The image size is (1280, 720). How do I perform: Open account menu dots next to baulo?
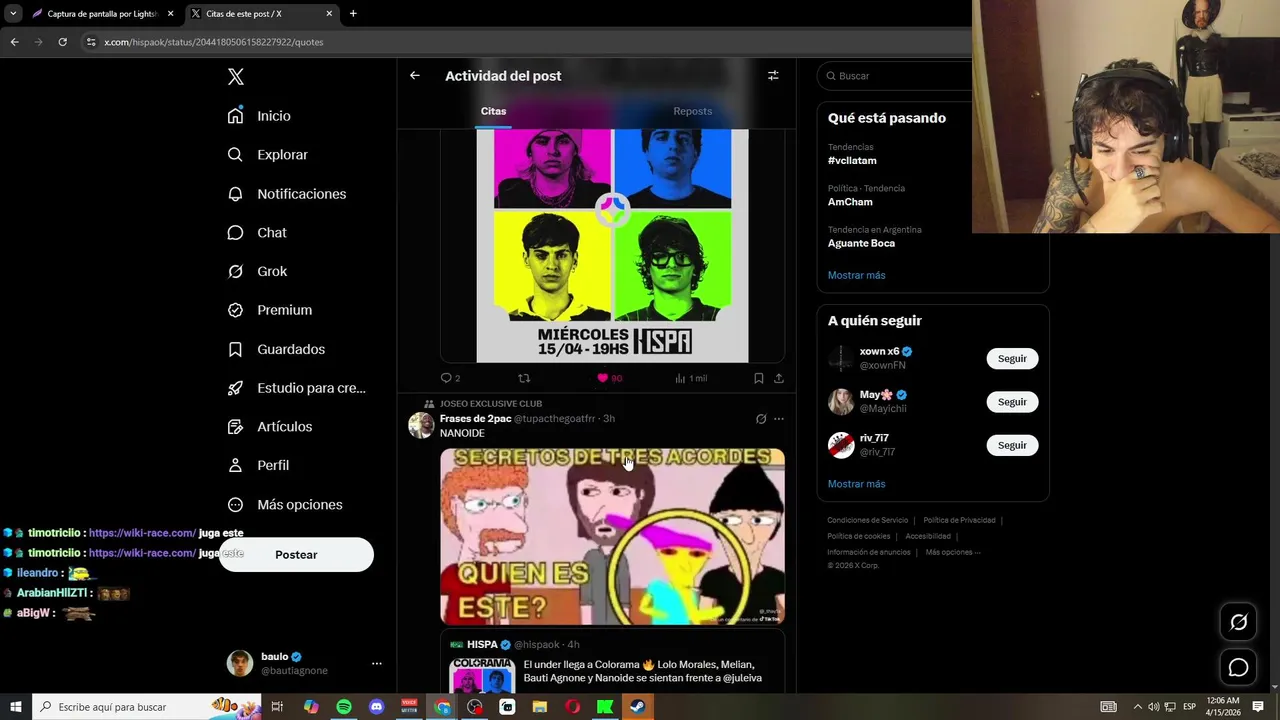(377, 664)
